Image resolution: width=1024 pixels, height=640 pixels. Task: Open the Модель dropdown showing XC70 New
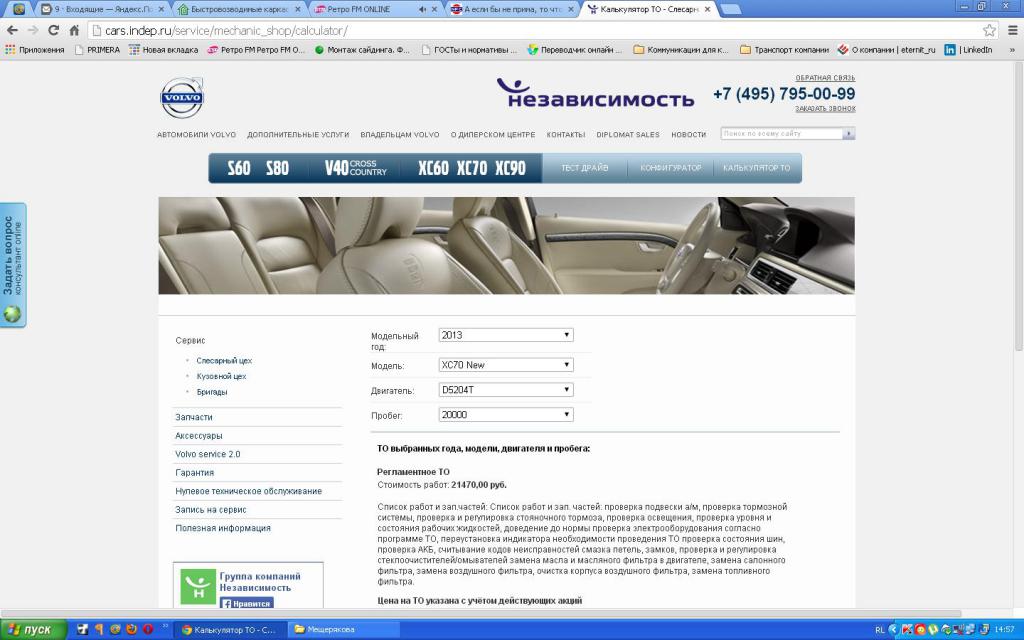pyautogui.click(x=506, y=365)
